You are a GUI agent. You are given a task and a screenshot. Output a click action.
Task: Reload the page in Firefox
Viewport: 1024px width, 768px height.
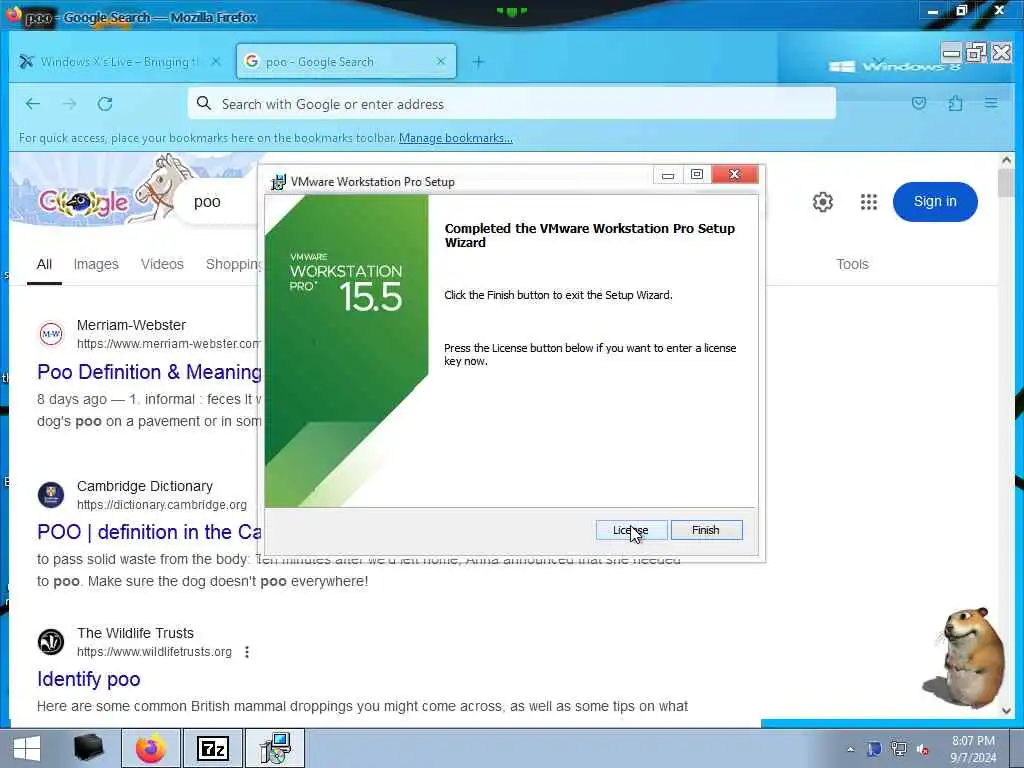[x=105, y=103]
